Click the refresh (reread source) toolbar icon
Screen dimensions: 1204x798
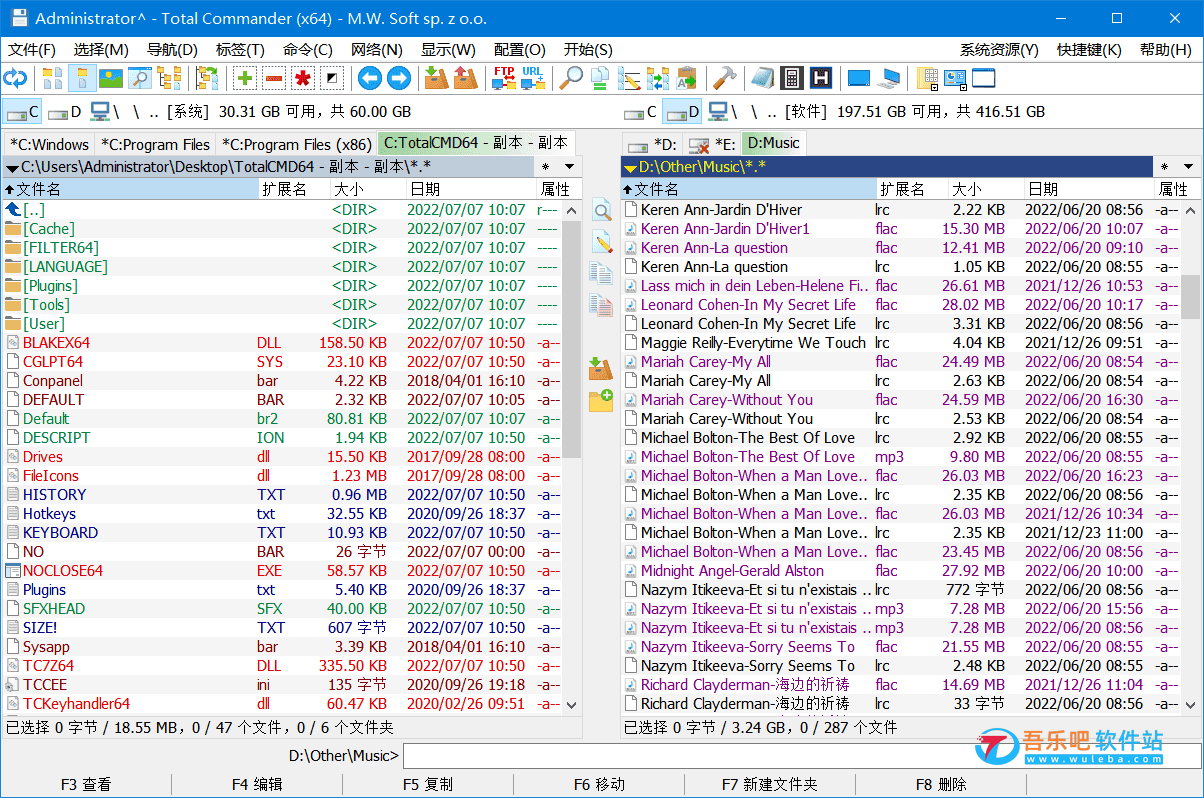tap(15, 78)
